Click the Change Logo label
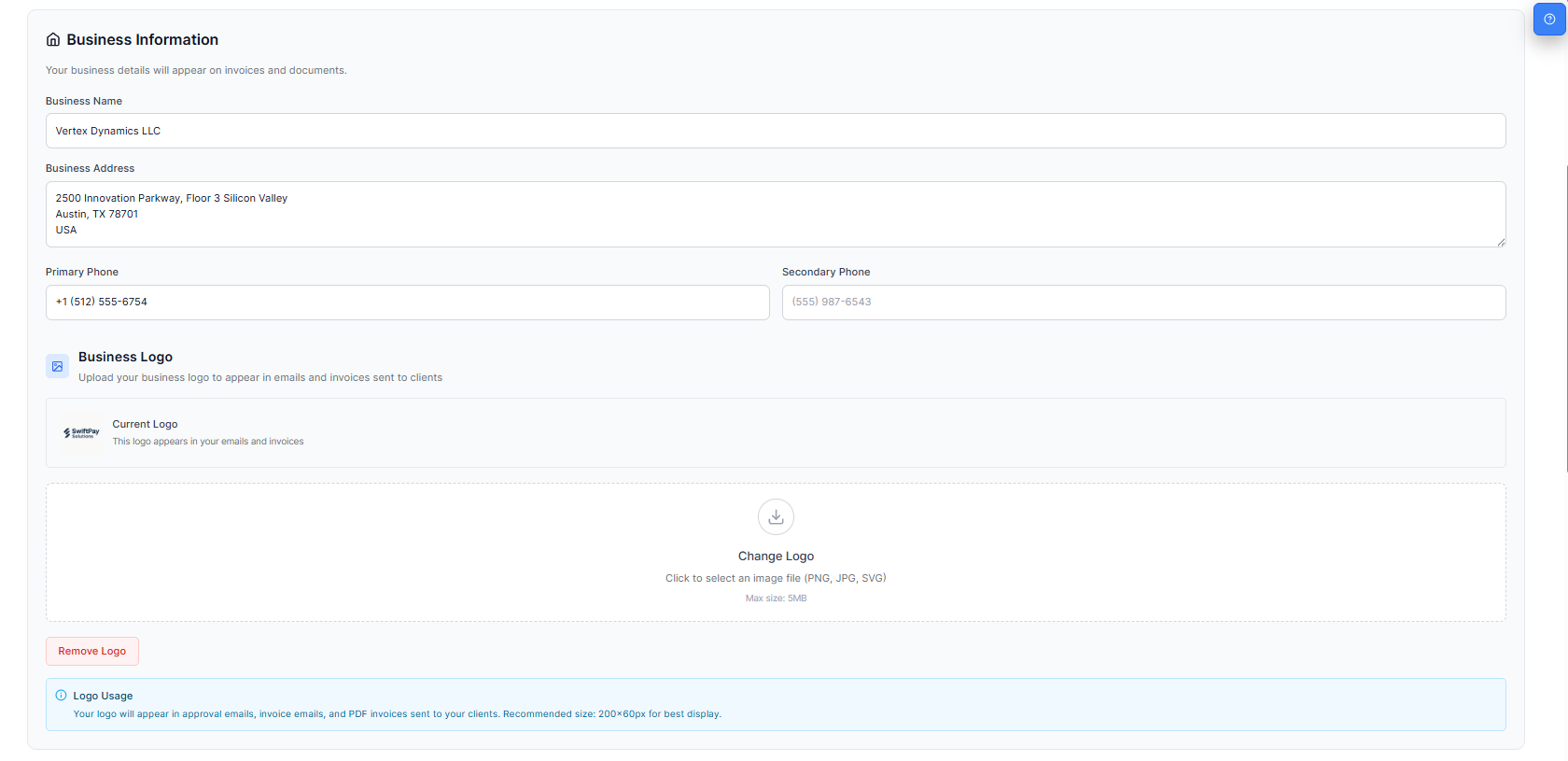 [x=776, y=557]
